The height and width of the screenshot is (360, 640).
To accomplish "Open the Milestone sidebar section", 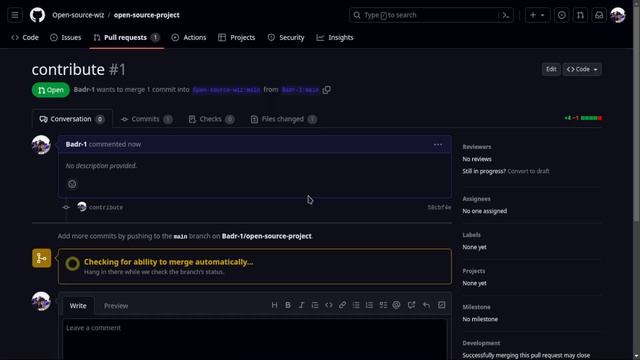I will click(x=476, y=307).
